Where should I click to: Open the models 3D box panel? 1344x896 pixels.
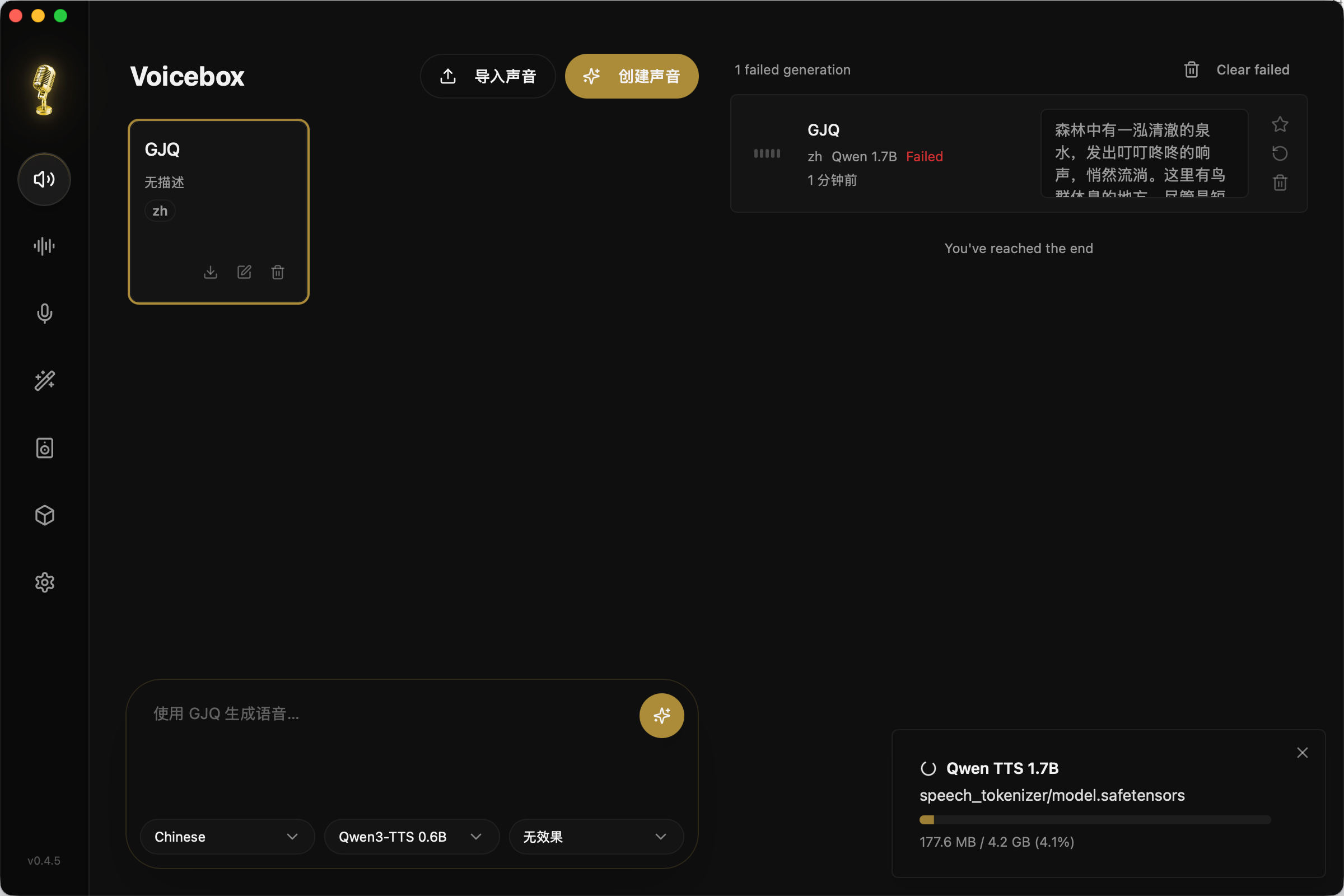click(x=44, y=515)
